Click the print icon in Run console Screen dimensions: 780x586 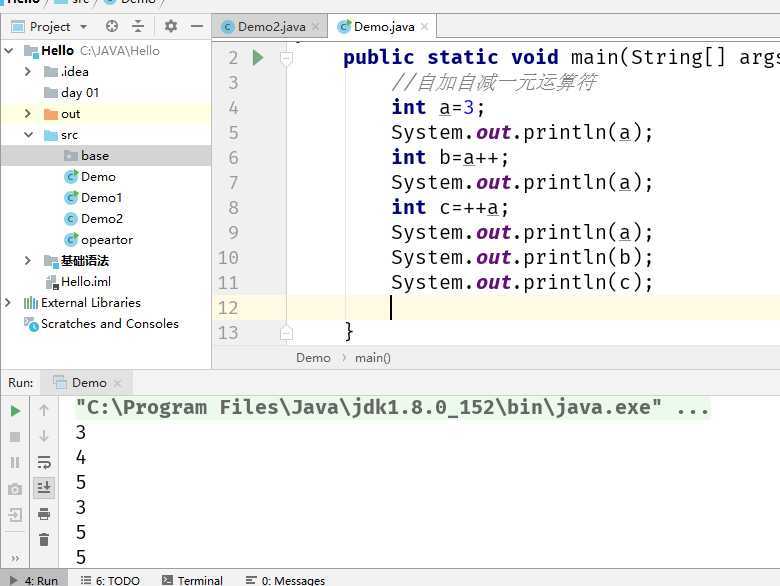44,514
